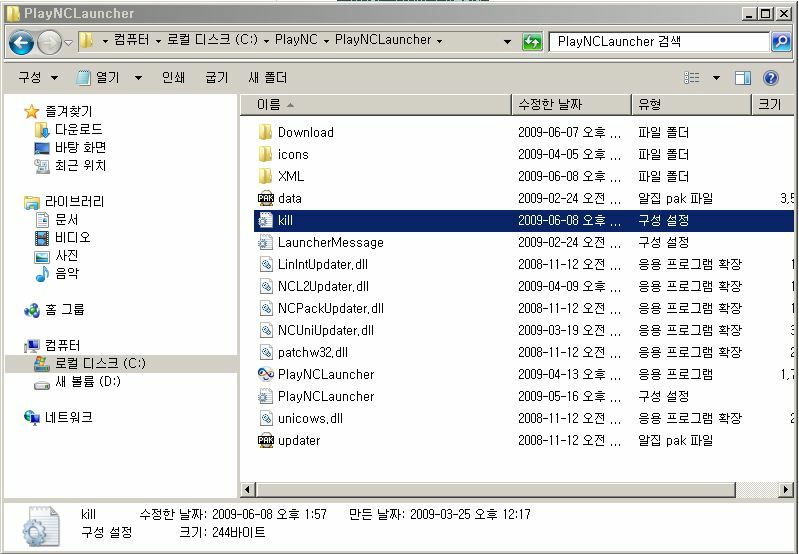Screen dimensions: 799x554
Task: Select the Download folder icon
Action: (x=265, y=133)
